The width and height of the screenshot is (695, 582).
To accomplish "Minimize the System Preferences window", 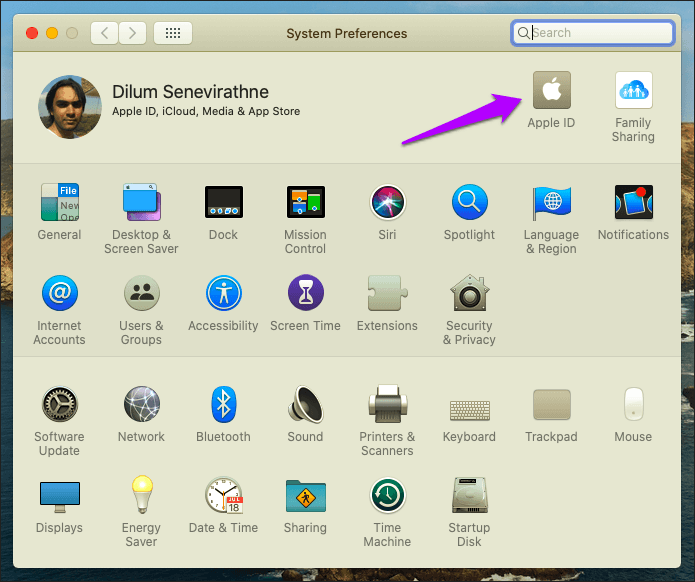I will 52,33.
